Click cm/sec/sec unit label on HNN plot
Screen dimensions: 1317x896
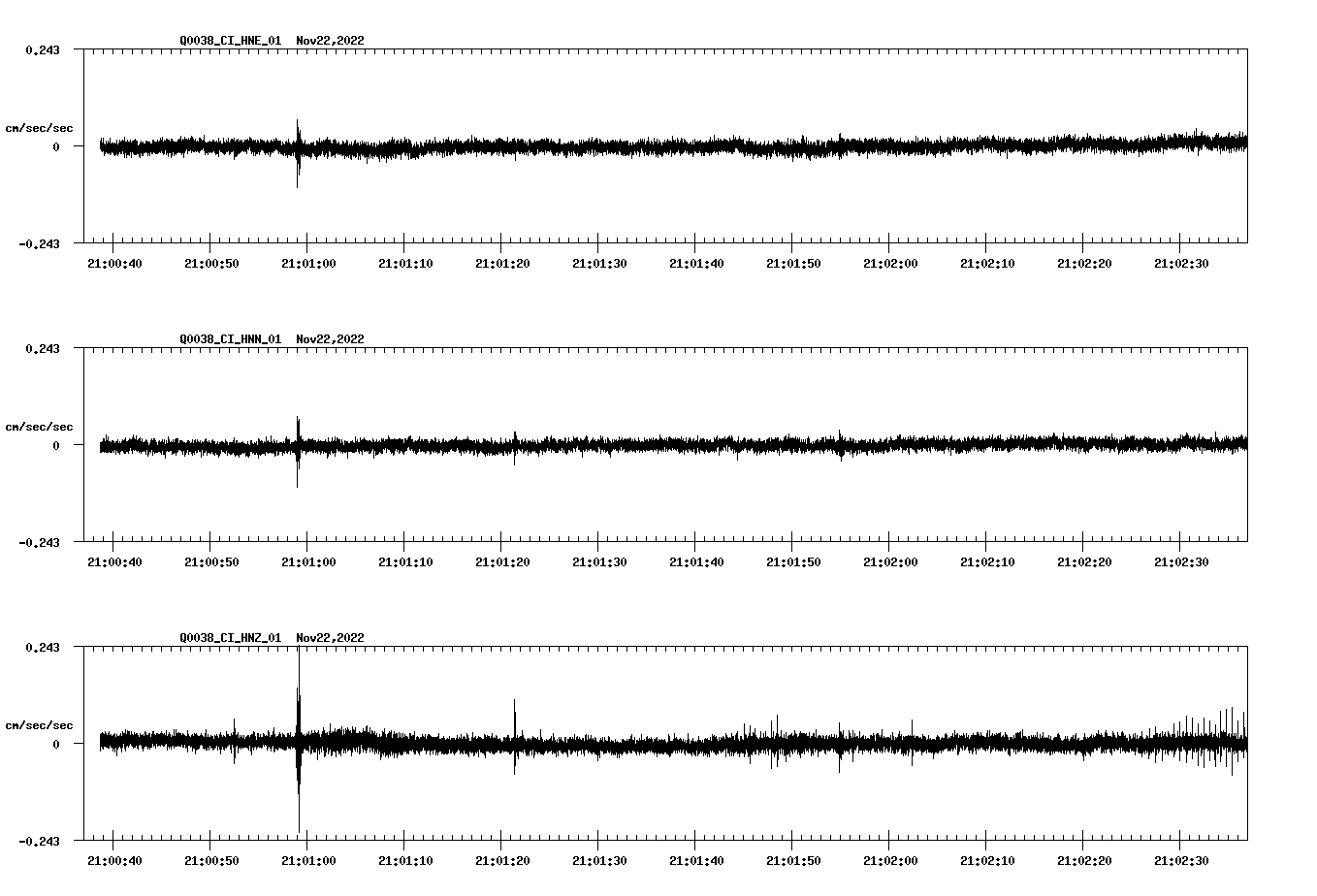coord(40,427)
